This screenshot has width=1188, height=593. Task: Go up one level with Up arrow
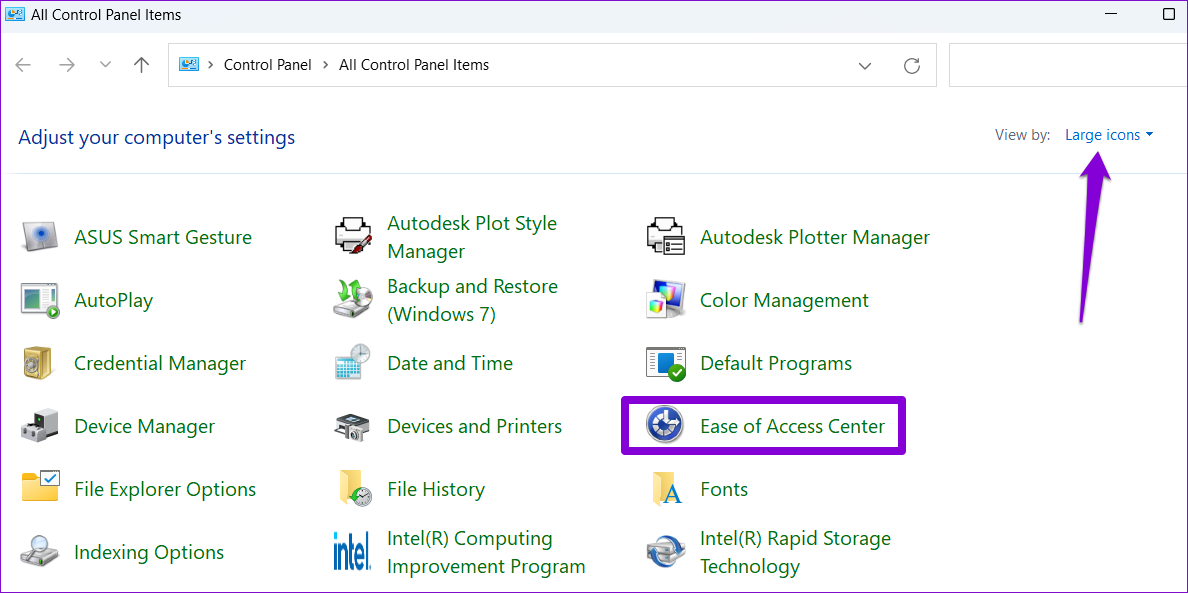pyautogui.click(x=141, y=65)
